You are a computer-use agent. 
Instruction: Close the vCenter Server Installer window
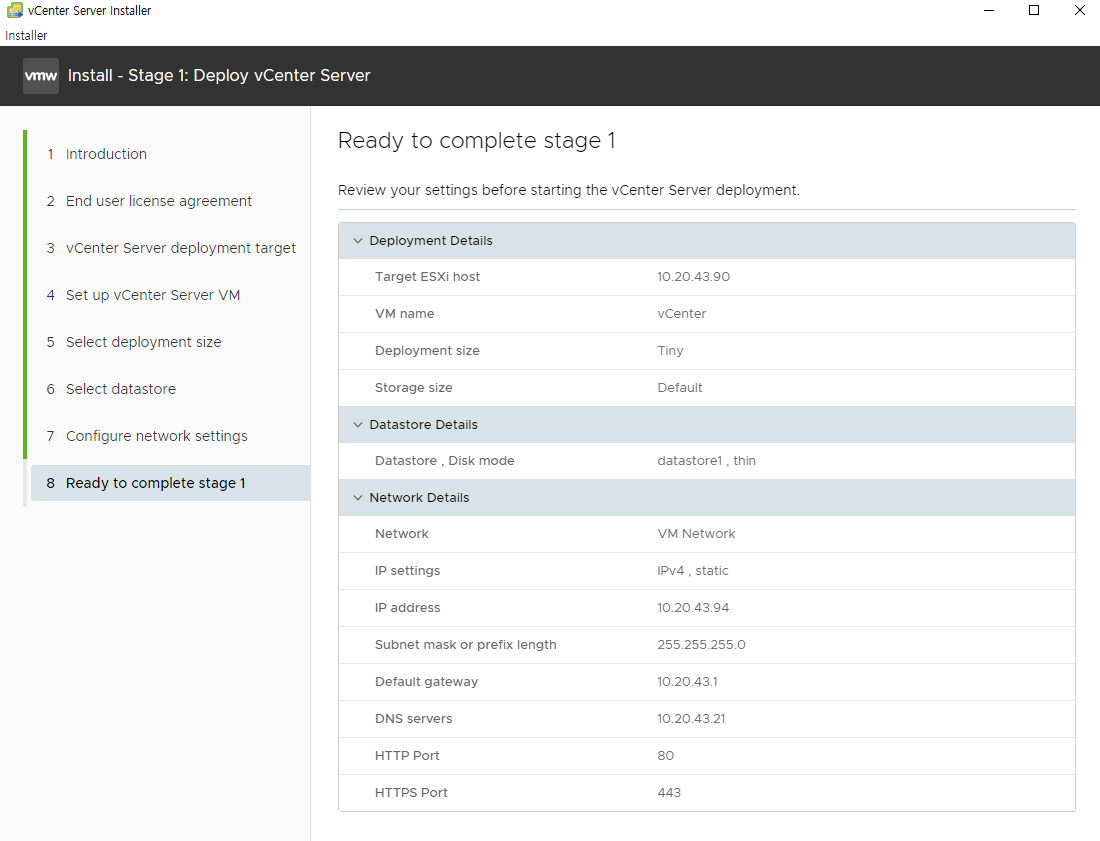[x=1080, y=11]
